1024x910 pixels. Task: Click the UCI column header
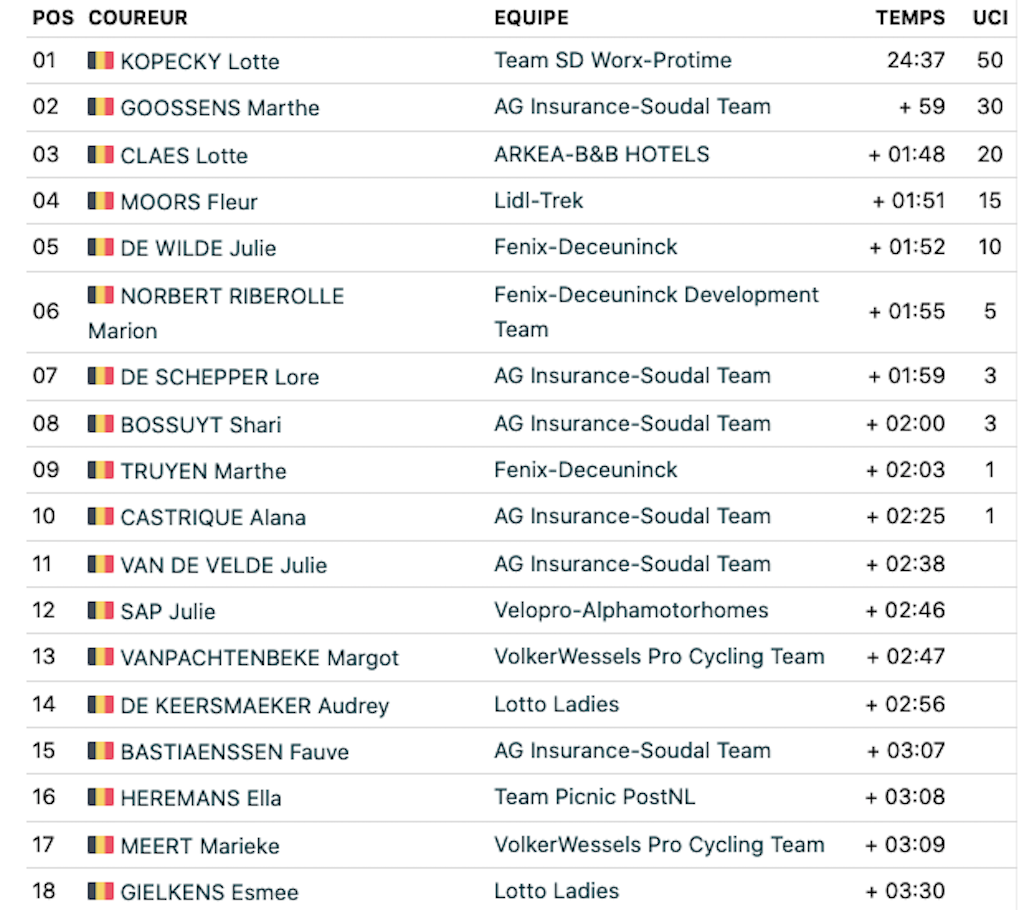[990, 18]
